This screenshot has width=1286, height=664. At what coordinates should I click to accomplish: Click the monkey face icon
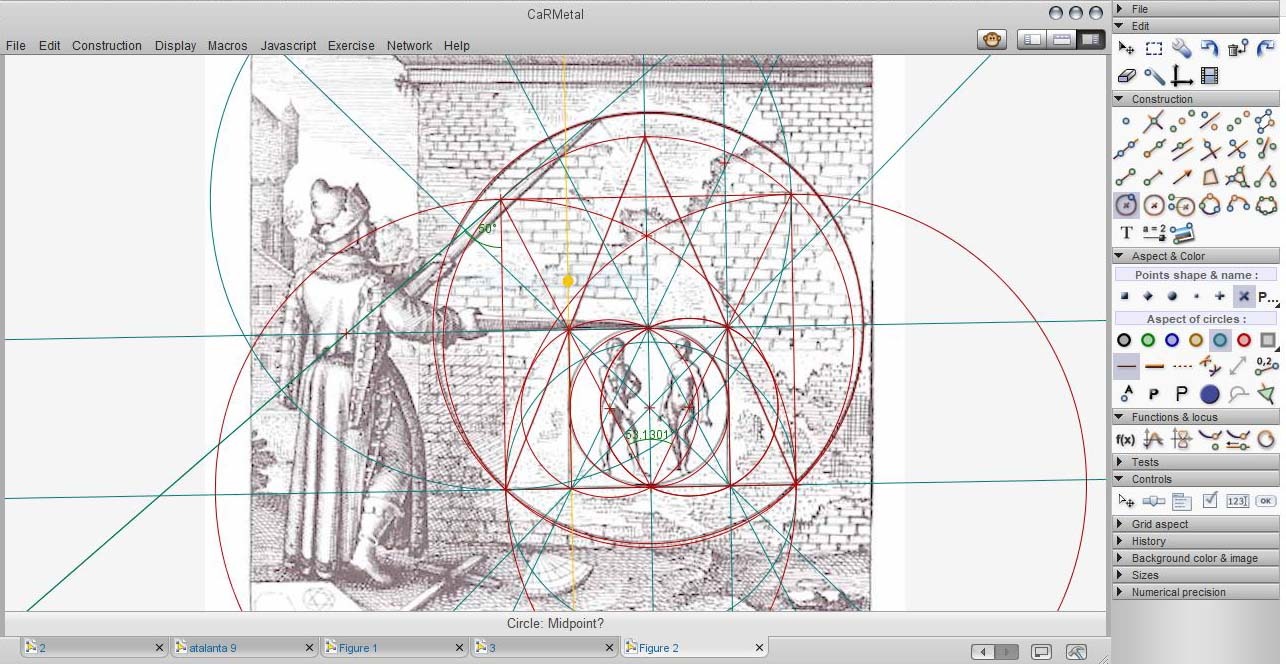click(992, 40)
